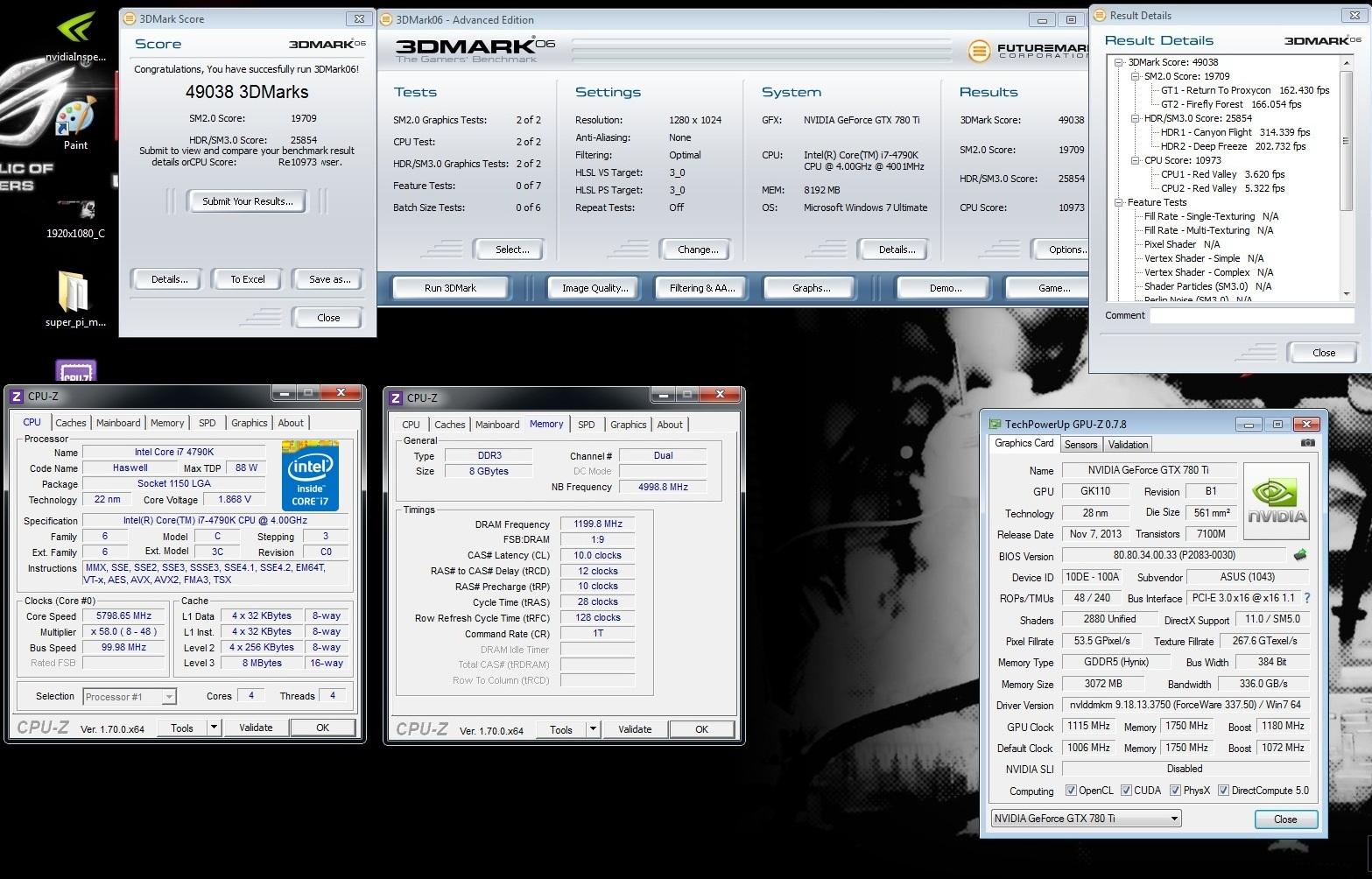Switch to Validation tab in GPU-Z

(1128, 445)
